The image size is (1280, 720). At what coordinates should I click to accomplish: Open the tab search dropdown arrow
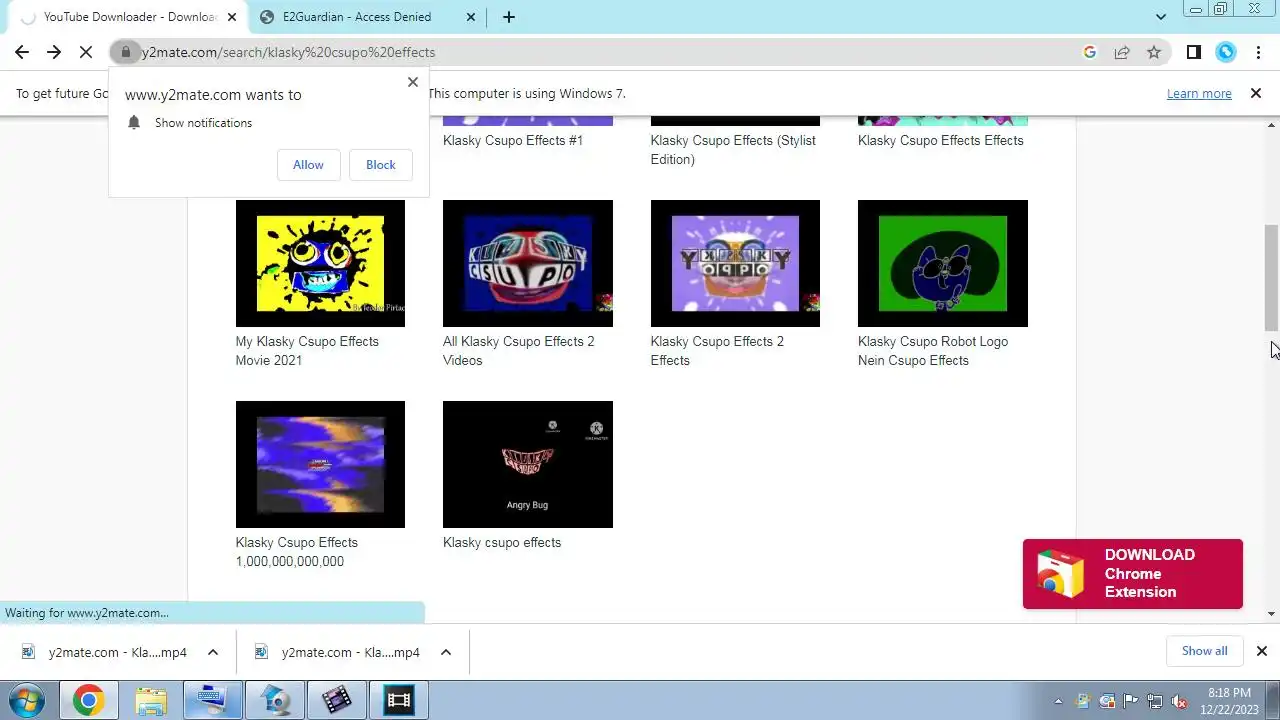pos(1161,17)
